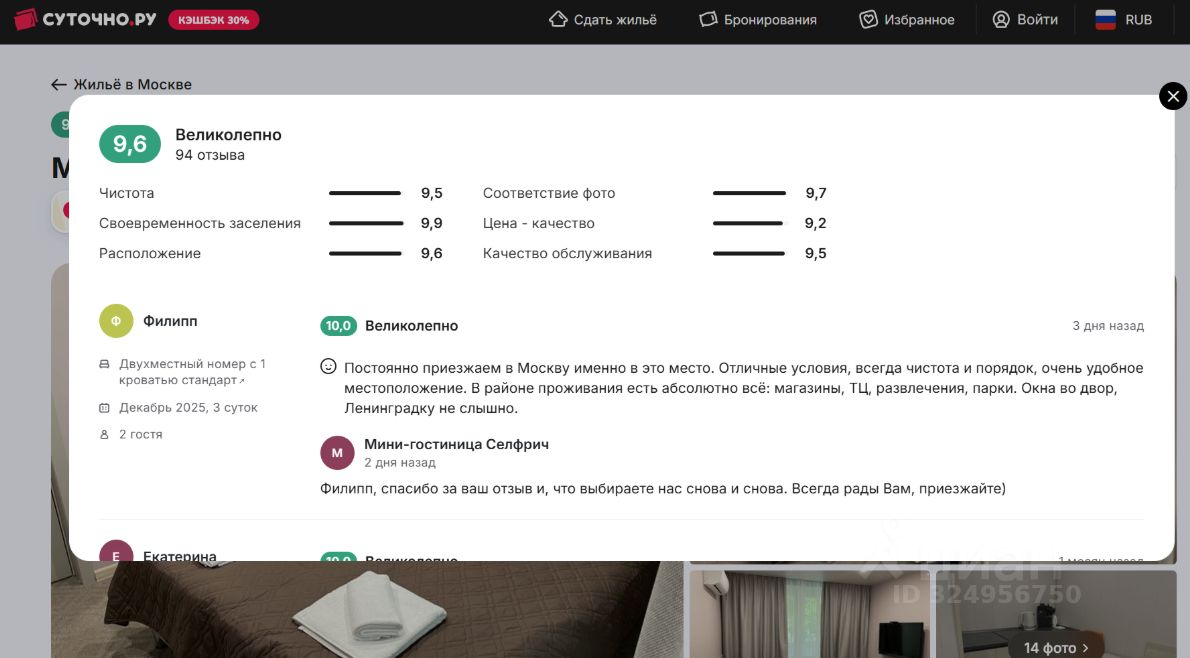Viewport: 1190px width, 658px height.
Task: Click the guest icon beside 2 гостя
Action: click(x=105, y=435)
